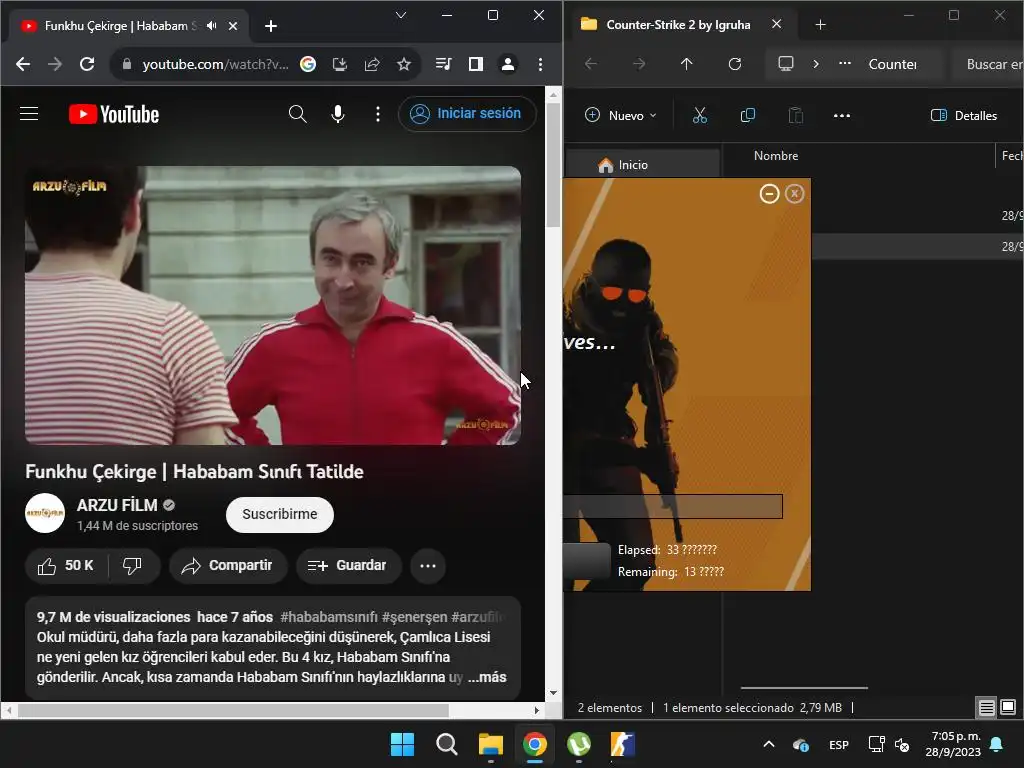This screenshot has height=768, width=1024.
Task: Click the Iniciar sesión button
Action: 466,114
